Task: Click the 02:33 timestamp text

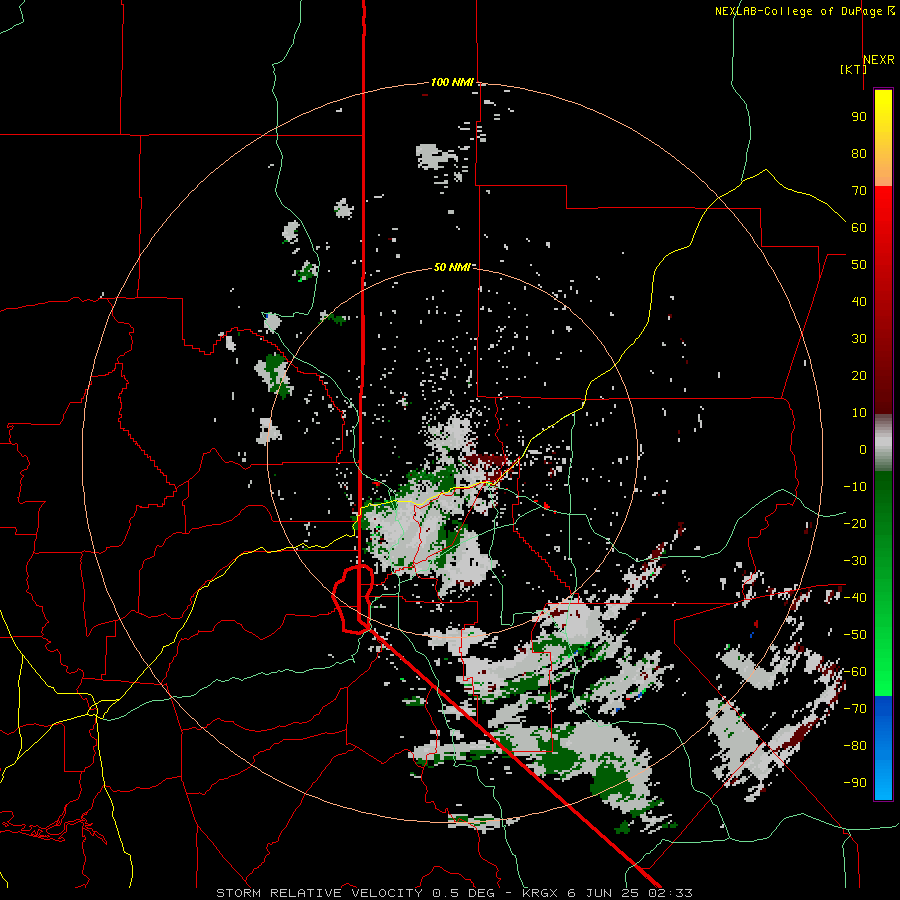Action: 670,893
